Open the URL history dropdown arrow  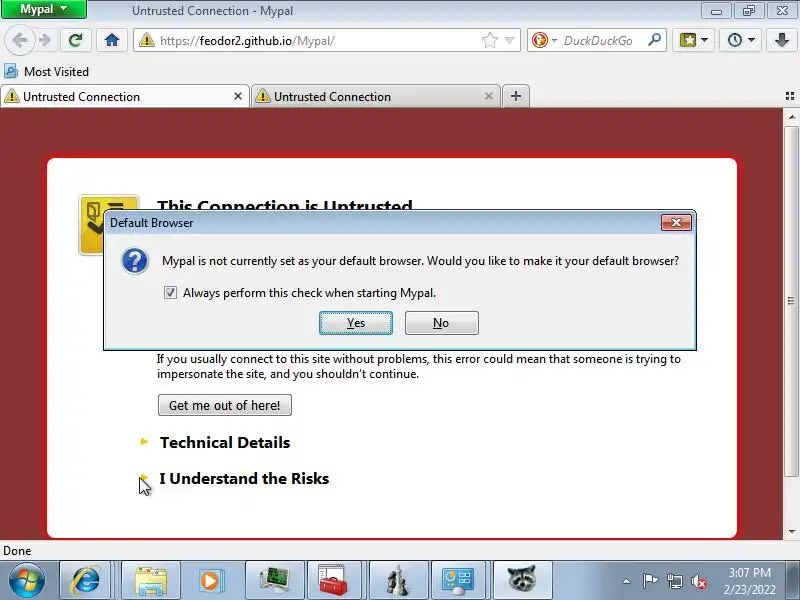509,40
